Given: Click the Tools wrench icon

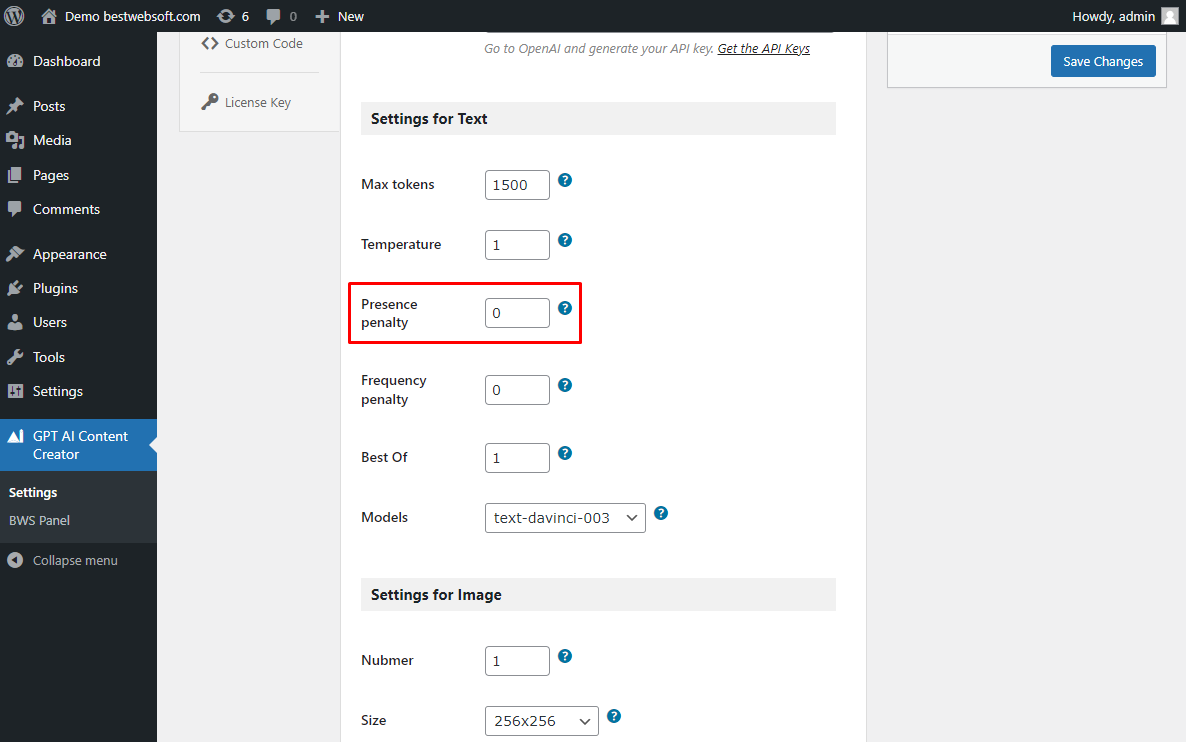Looking at the screenshot, I should tap(15, 357).
